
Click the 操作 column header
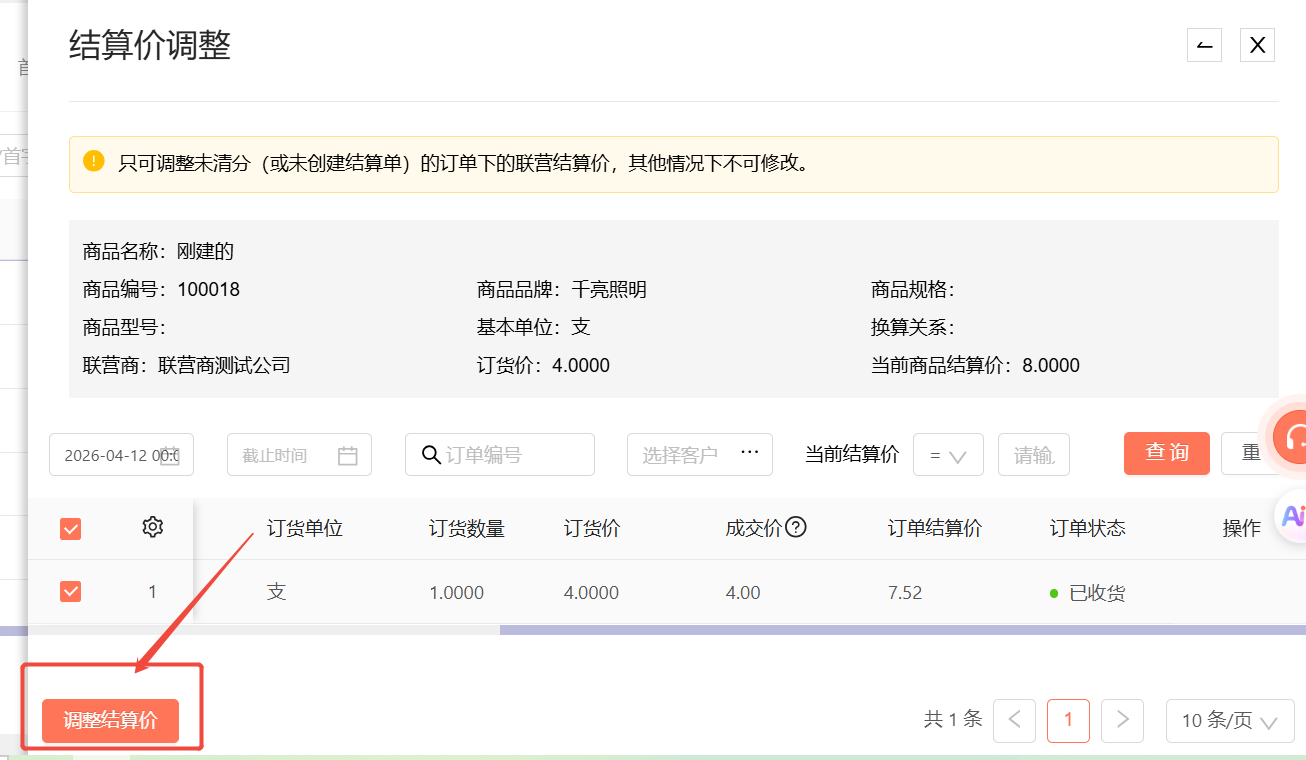tap(1242, 528)
